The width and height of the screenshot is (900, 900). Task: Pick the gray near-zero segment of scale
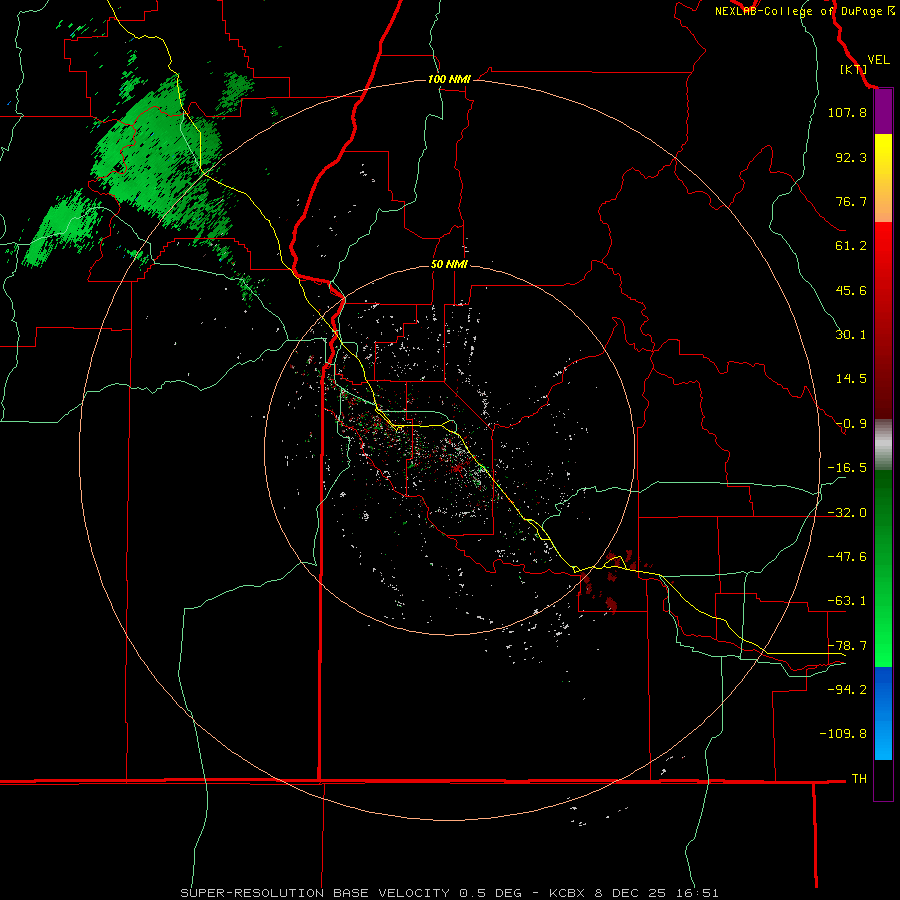click(x=883, y=445)
